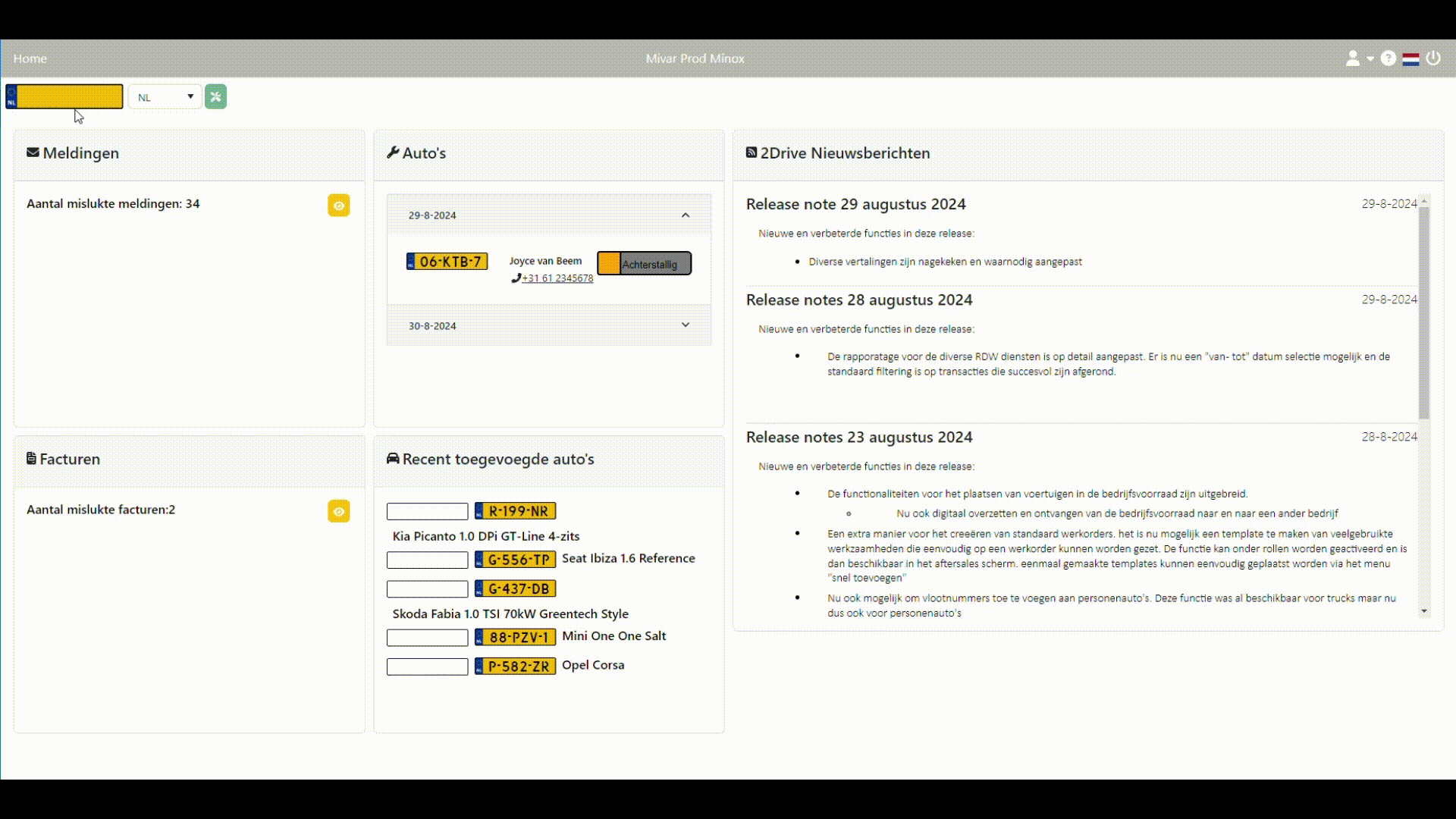Screen dimensions: 1456x819
Task: Click the help question mark icon
Action: pos(1388,58)
